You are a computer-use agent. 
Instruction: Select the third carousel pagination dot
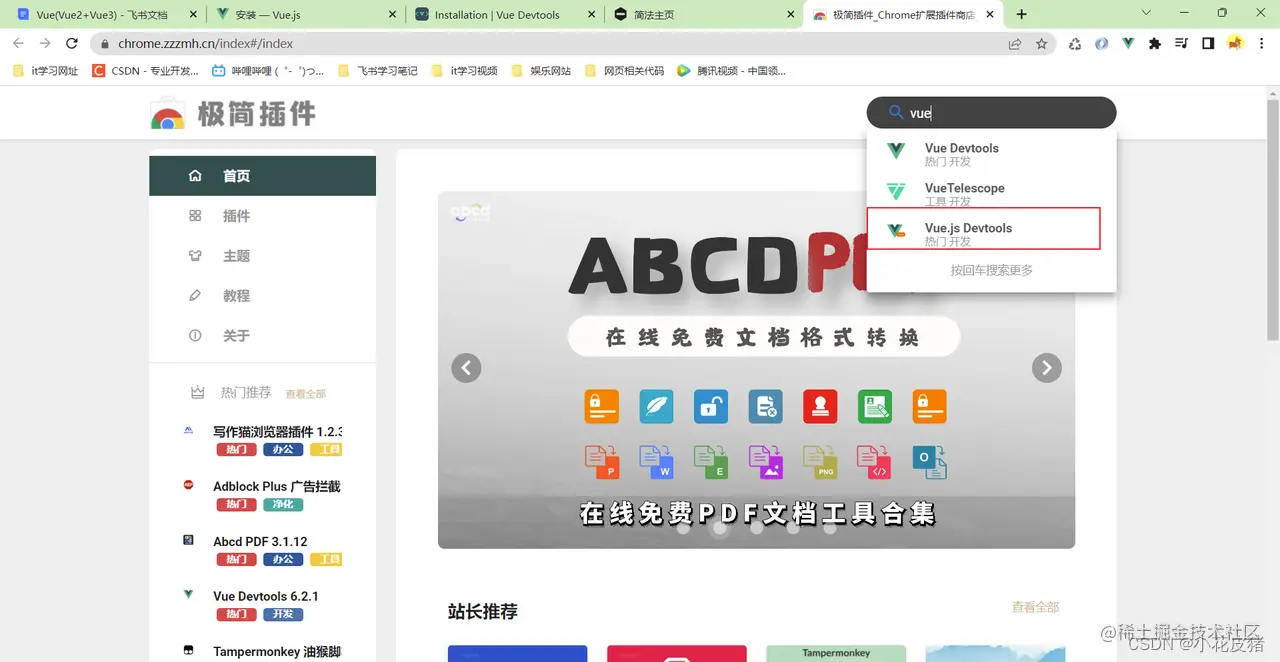coord(755,528)
